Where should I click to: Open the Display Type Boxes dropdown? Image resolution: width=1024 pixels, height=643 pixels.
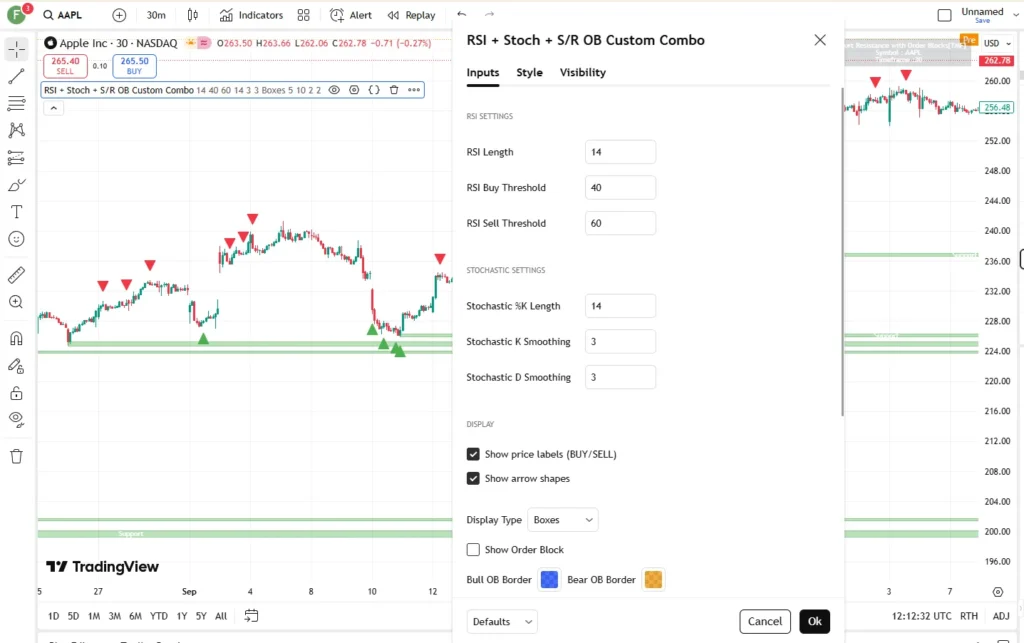(x=563, y=520)
